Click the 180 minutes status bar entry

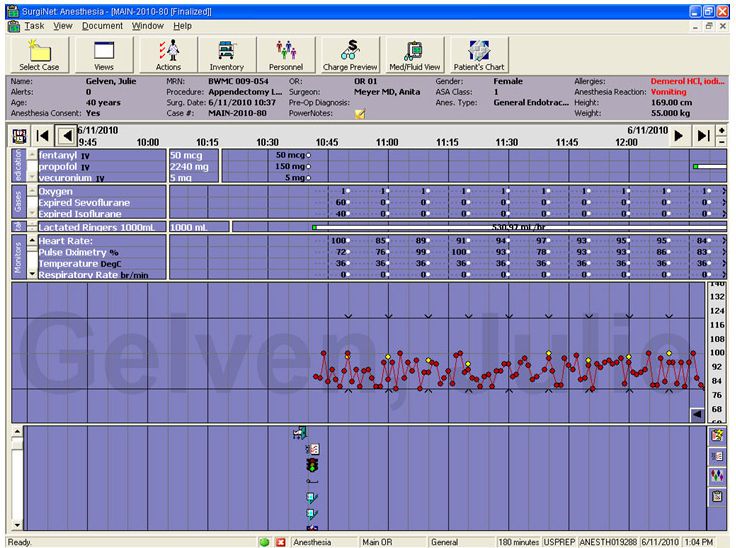(x=518, y=542)
